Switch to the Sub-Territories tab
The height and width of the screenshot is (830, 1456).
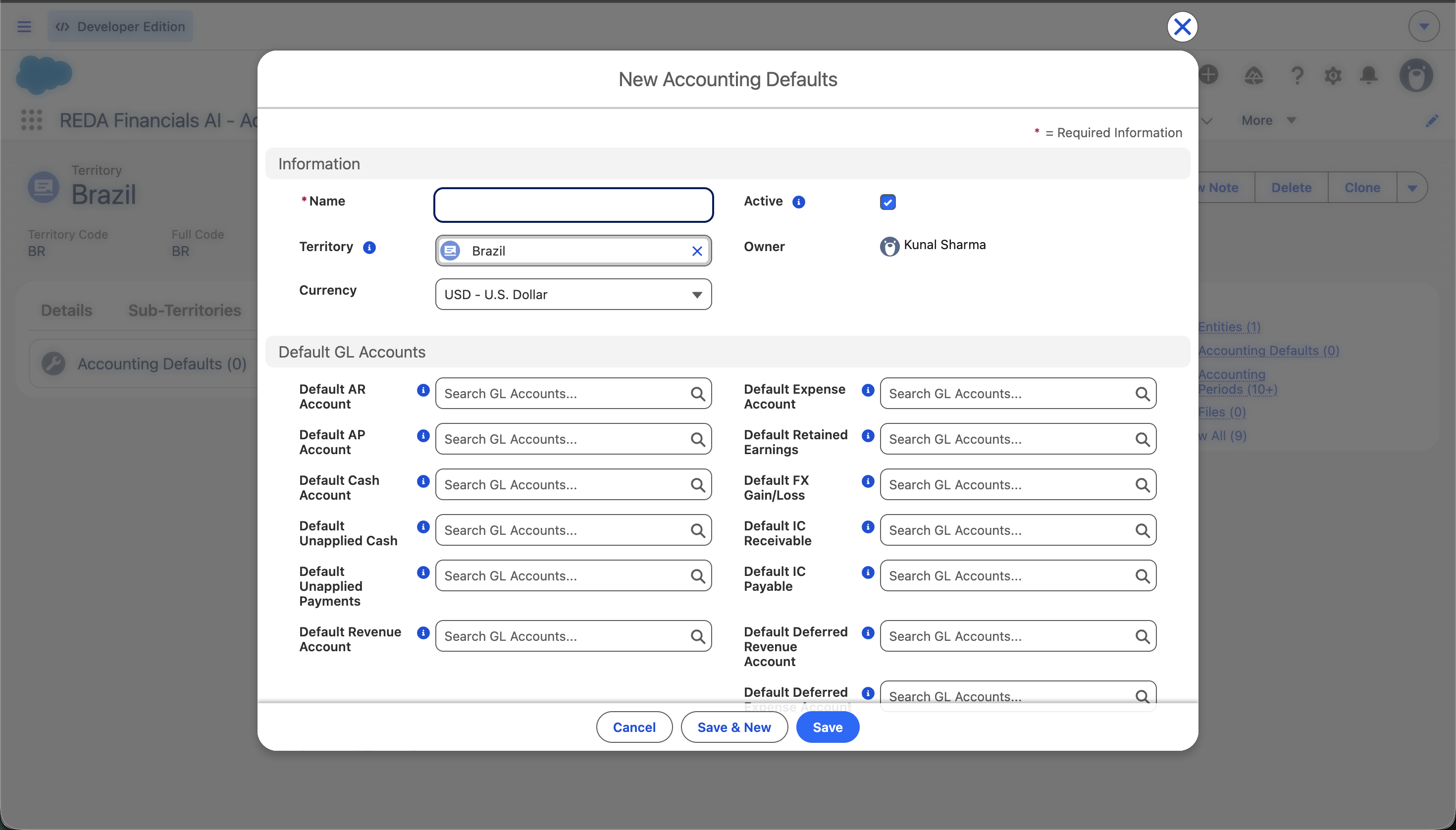[x=184, y=310]
